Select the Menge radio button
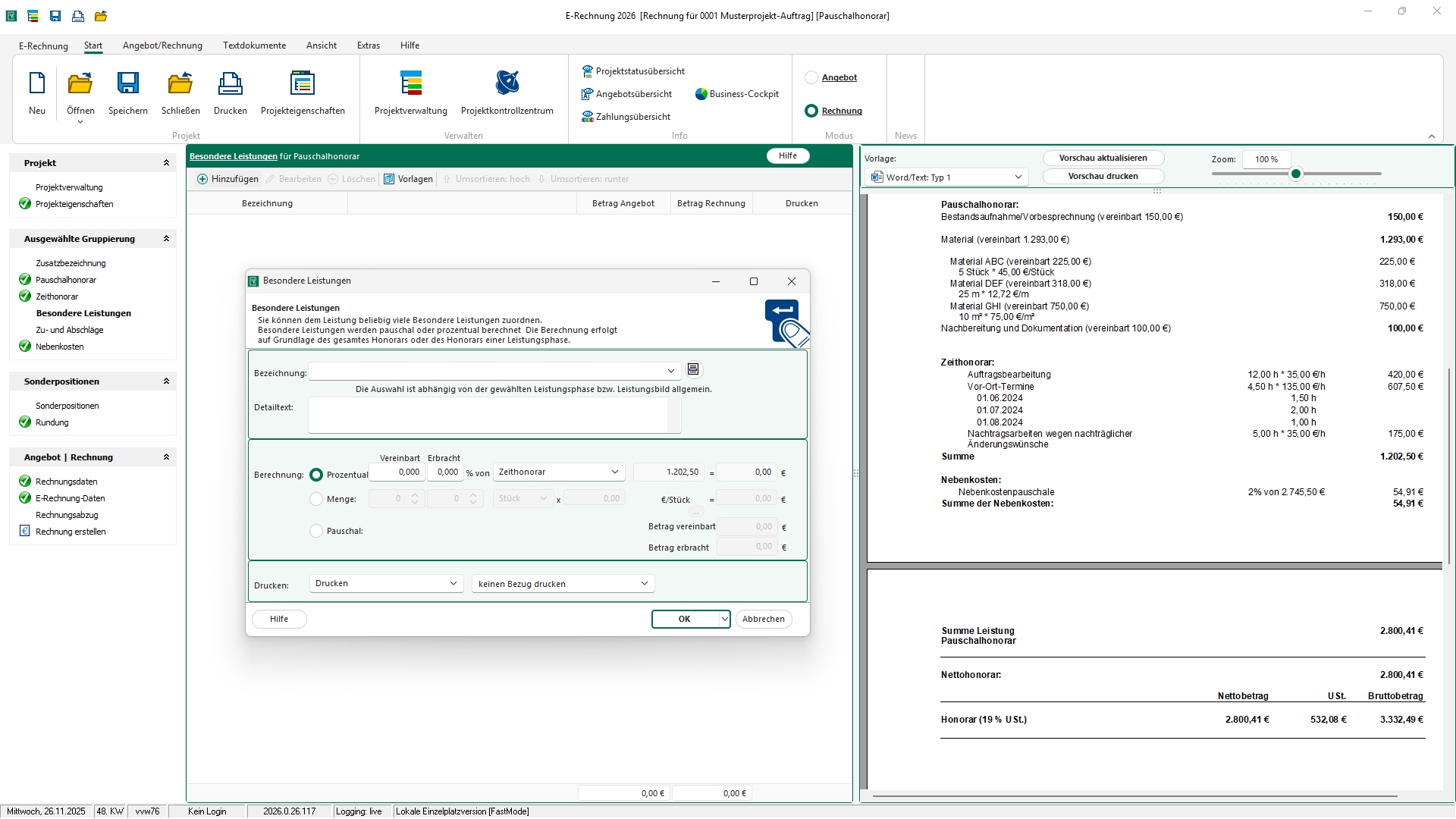 316,499
